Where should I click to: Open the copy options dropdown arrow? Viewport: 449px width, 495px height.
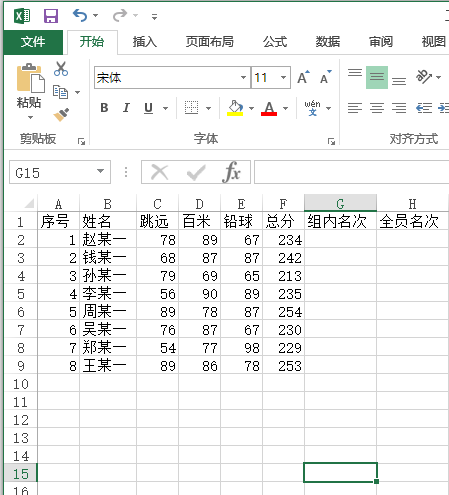[x=77, y=92]
